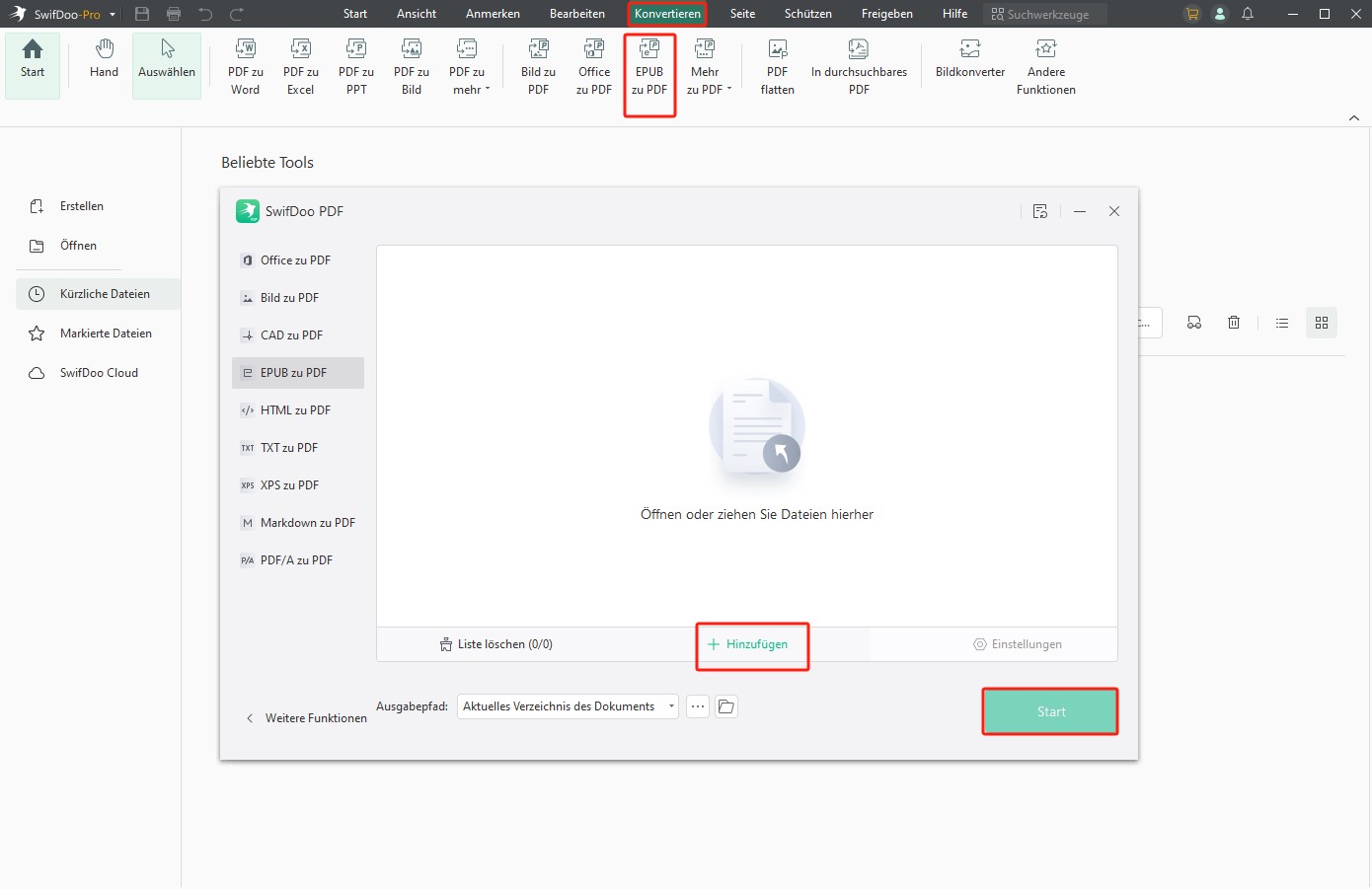Open Andere Funktionen in the ribbon
1372x889 pixels.
point(1046,67)
